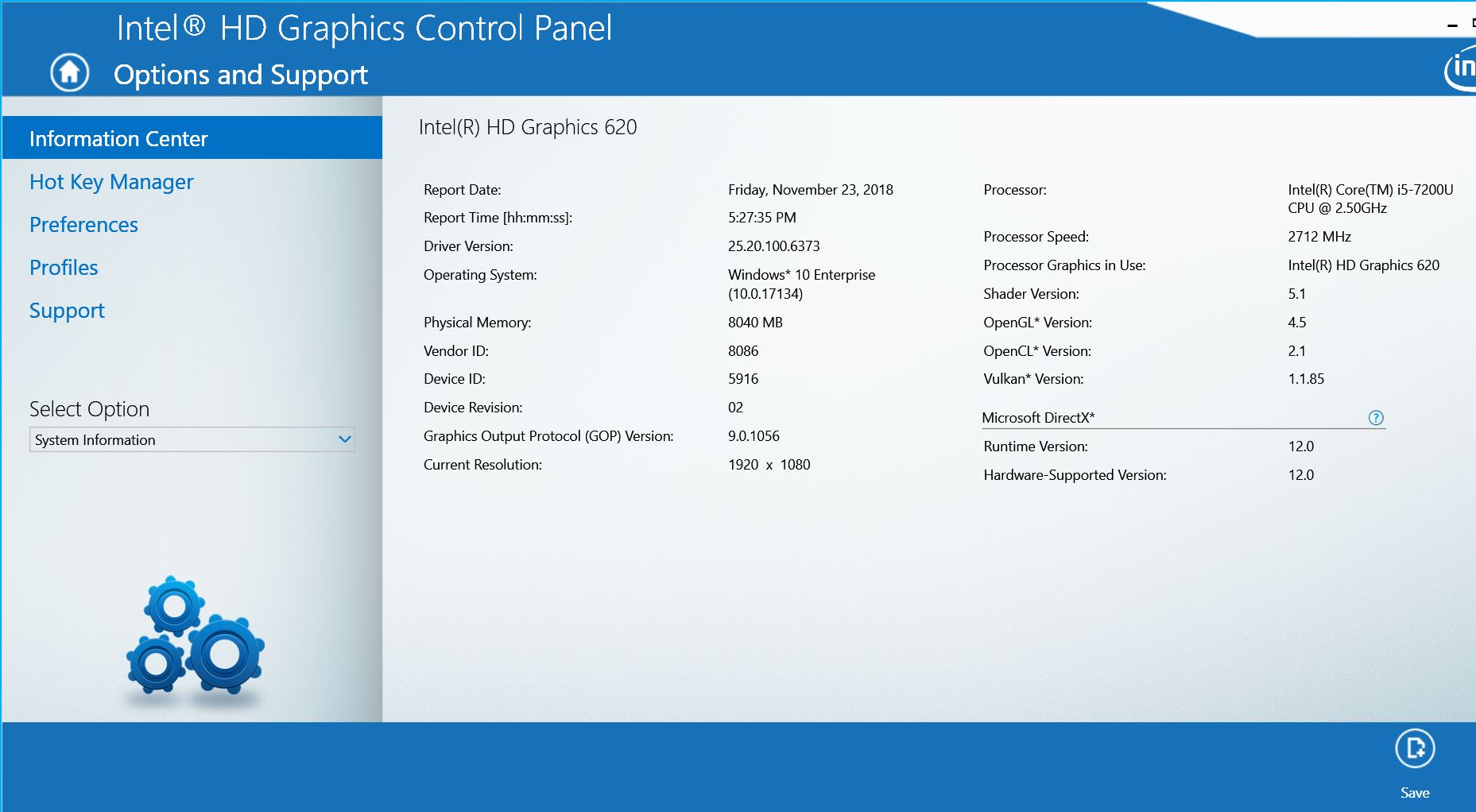Click the Intel logo
This screenshot has height=812, width=1476.
click(x=1461, y=68)
